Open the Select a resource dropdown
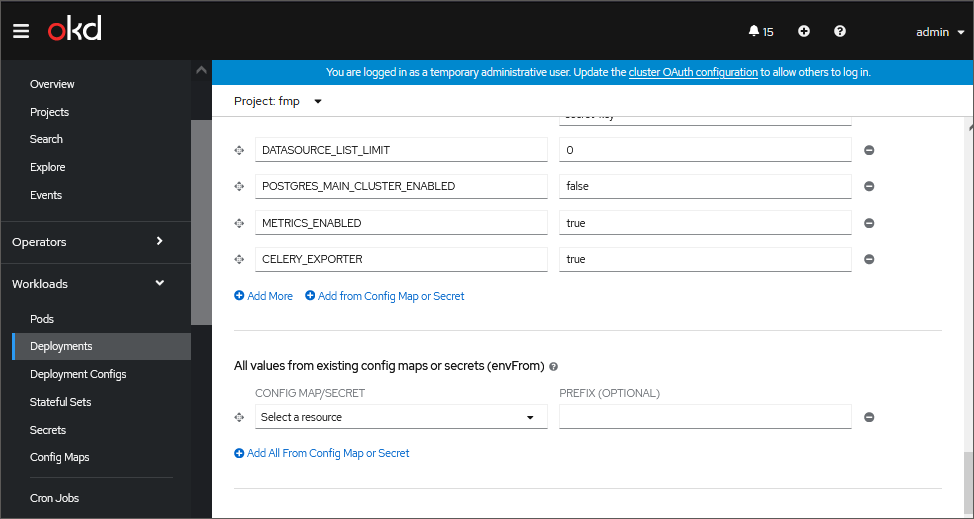Screen dimensions: 974x519 point(400,417)
